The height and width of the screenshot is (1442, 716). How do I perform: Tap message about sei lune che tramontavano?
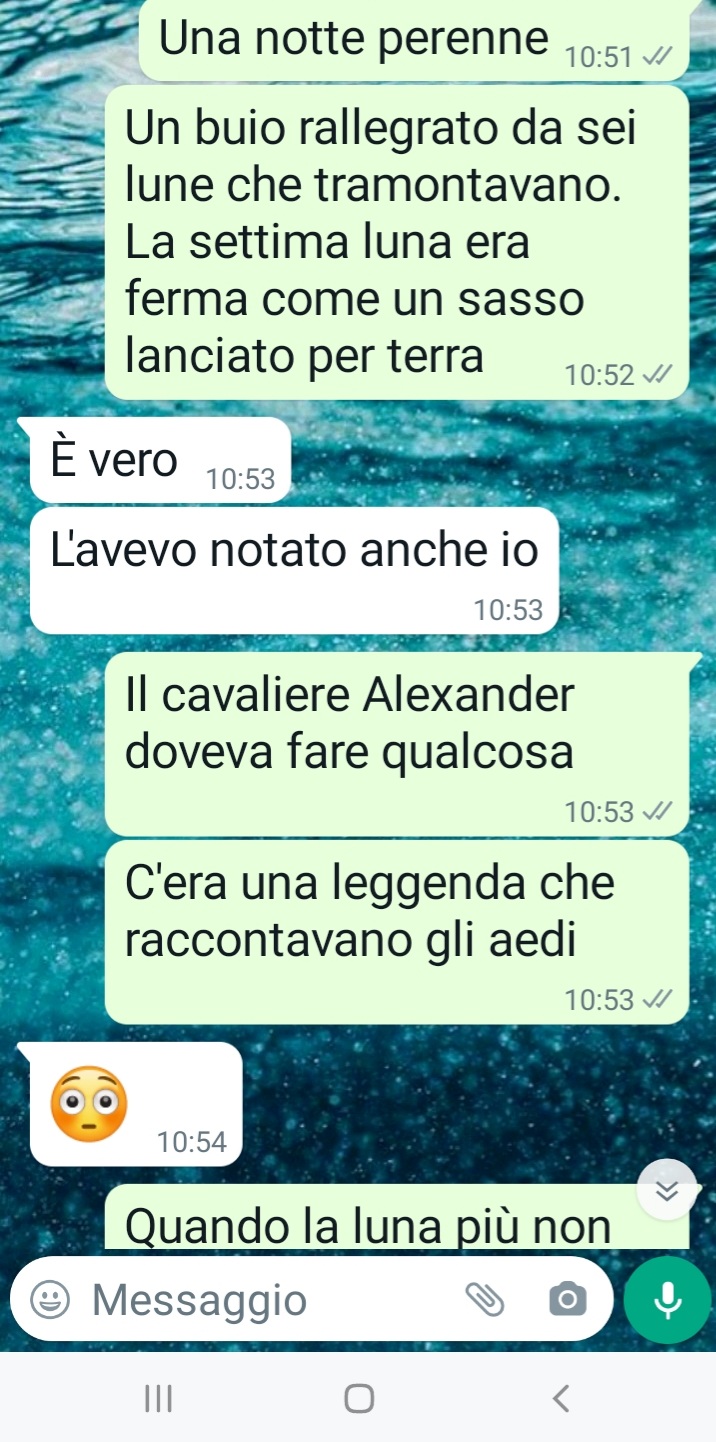(397, 243)
